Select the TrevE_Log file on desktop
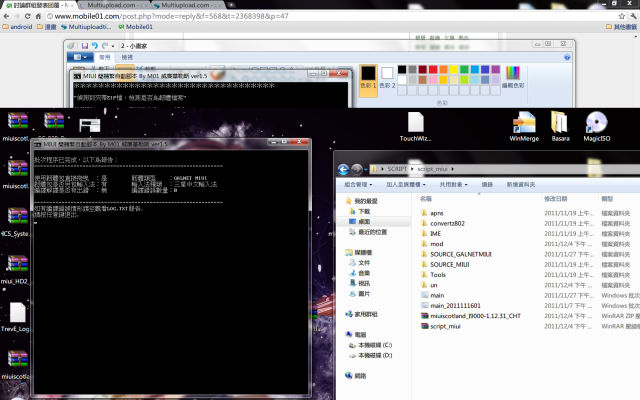 (16, 317)
